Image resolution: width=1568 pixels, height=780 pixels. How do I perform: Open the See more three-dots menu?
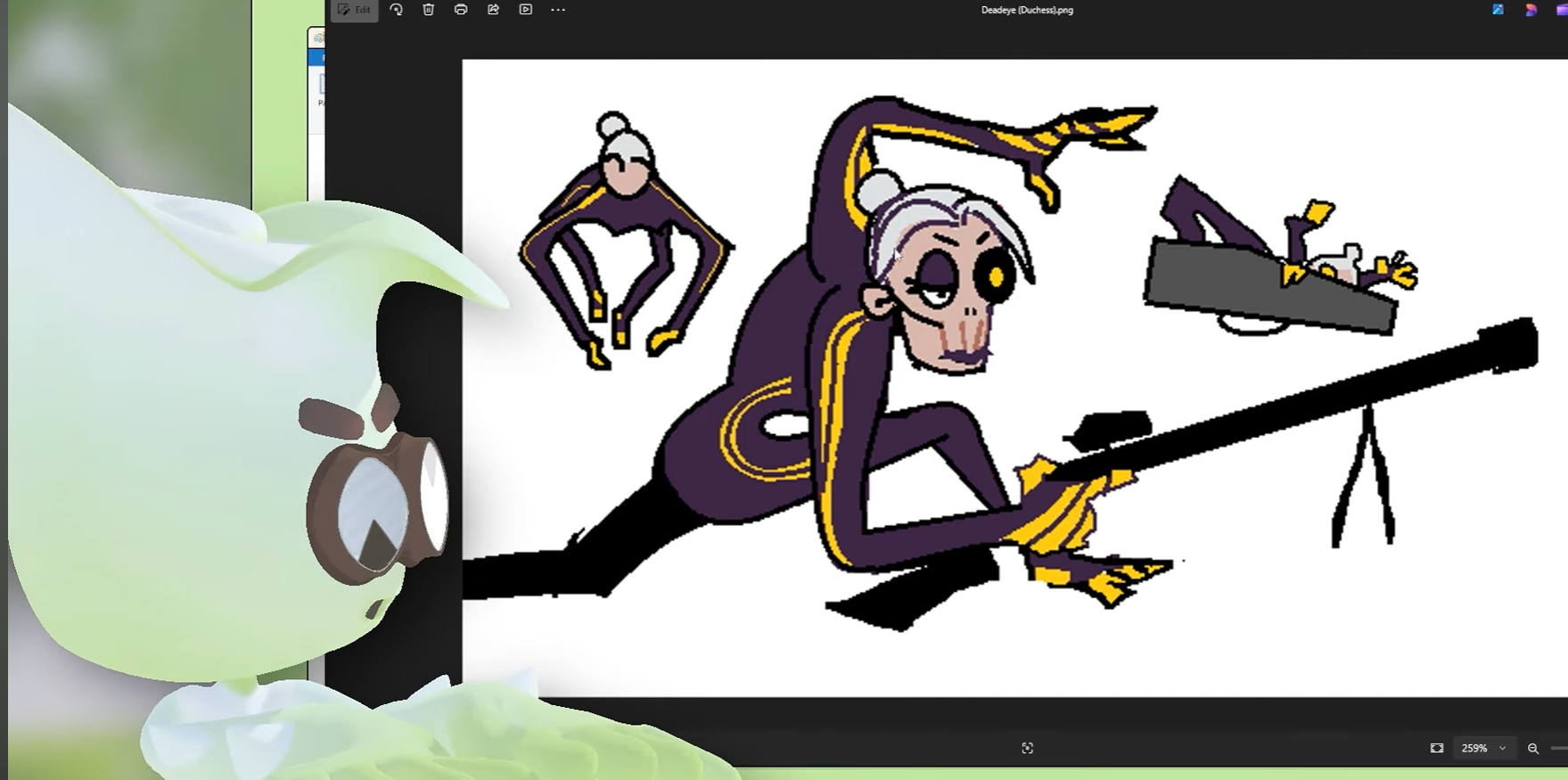(x=558, y=10)
